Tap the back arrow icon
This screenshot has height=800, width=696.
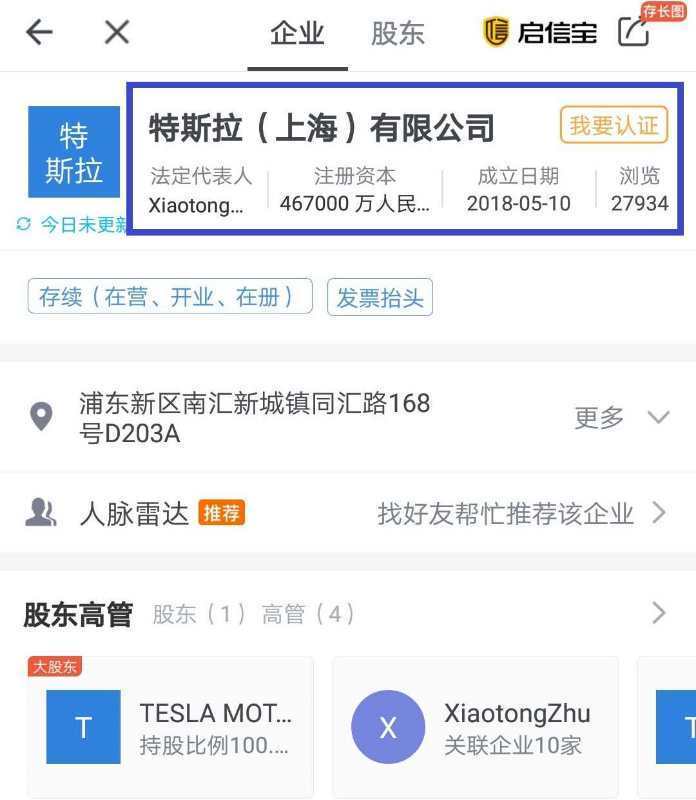(39, 32)
